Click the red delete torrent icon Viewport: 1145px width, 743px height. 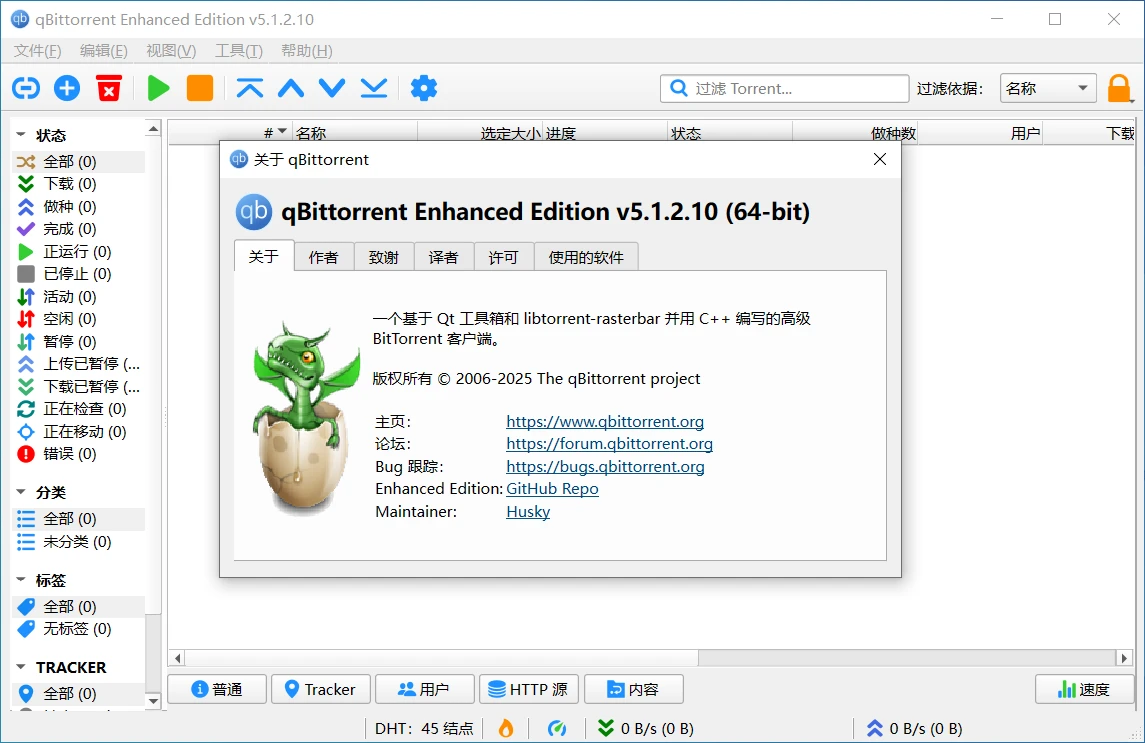109,88
